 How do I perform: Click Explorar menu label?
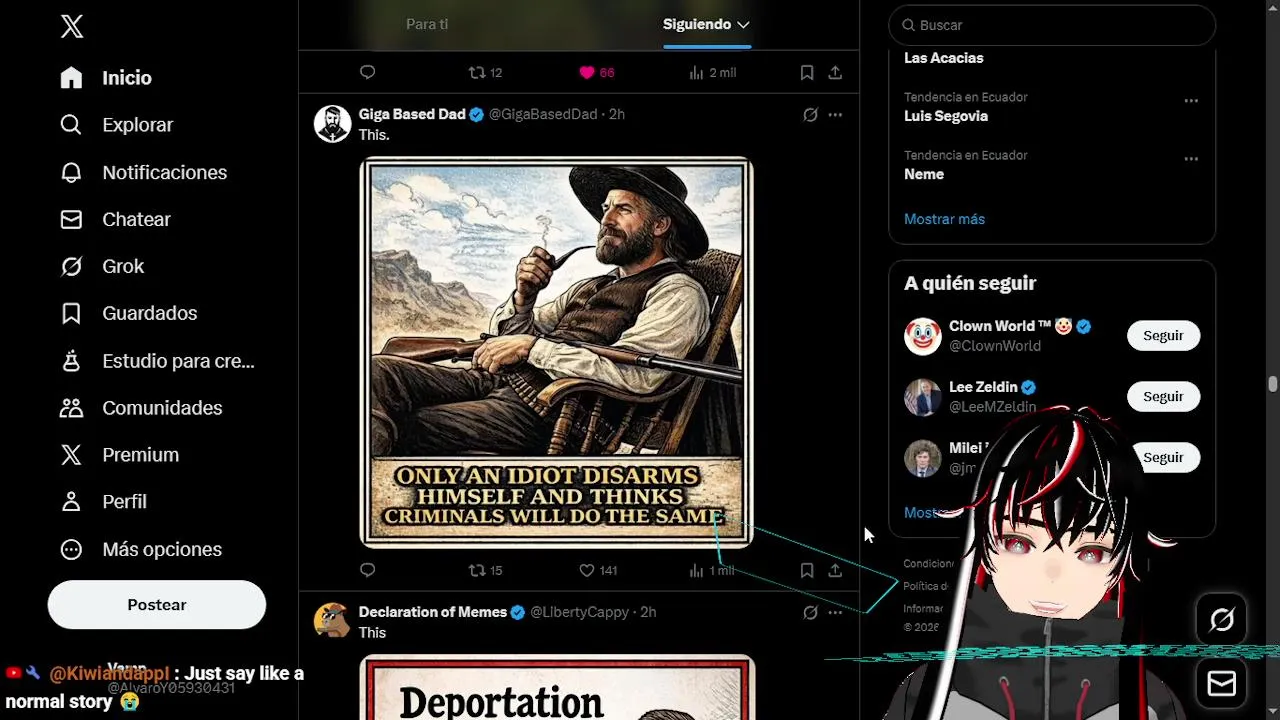tap(138, 125)
